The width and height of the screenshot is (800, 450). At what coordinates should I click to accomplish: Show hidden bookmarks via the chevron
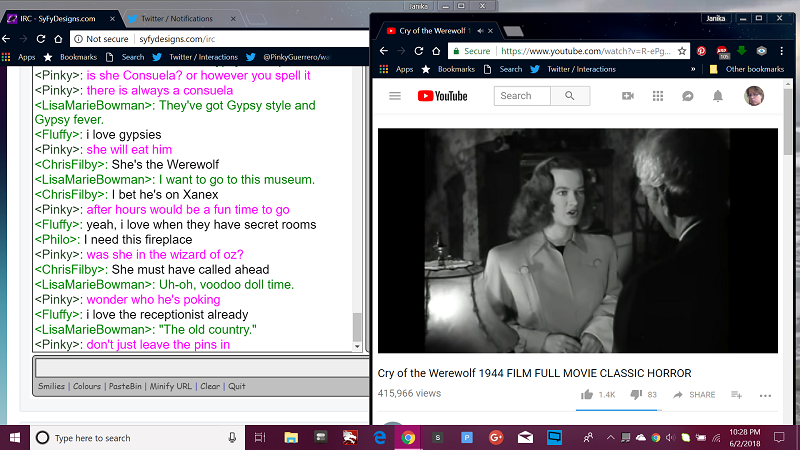point(693,69)
